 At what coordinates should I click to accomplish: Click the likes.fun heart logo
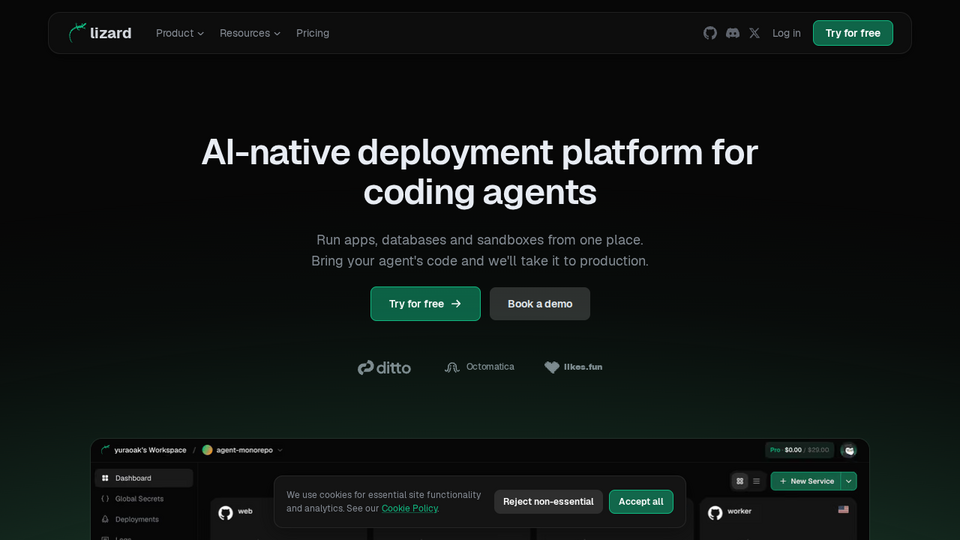click(x=573, y=367)
